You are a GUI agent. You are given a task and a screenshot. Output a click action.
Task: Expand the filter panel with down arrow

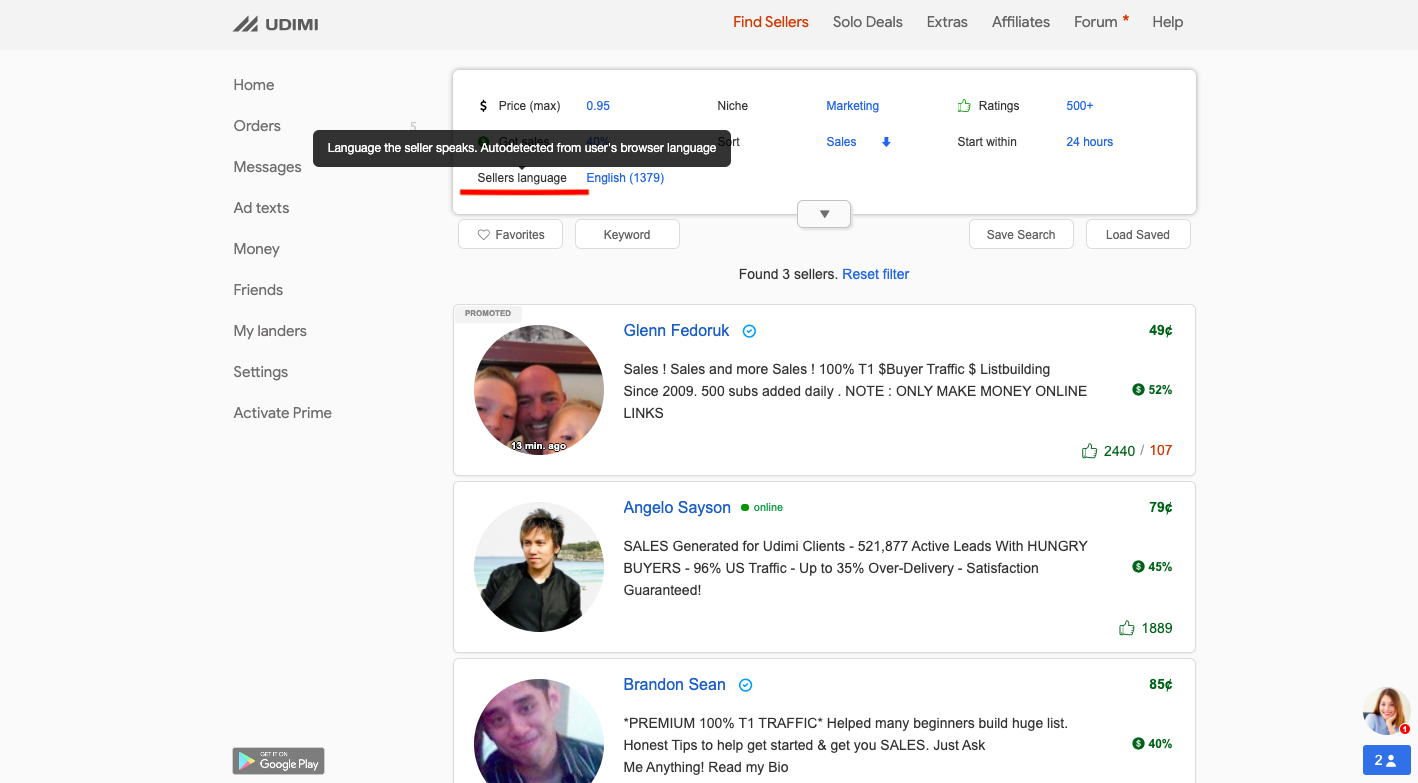click(824, 214)
